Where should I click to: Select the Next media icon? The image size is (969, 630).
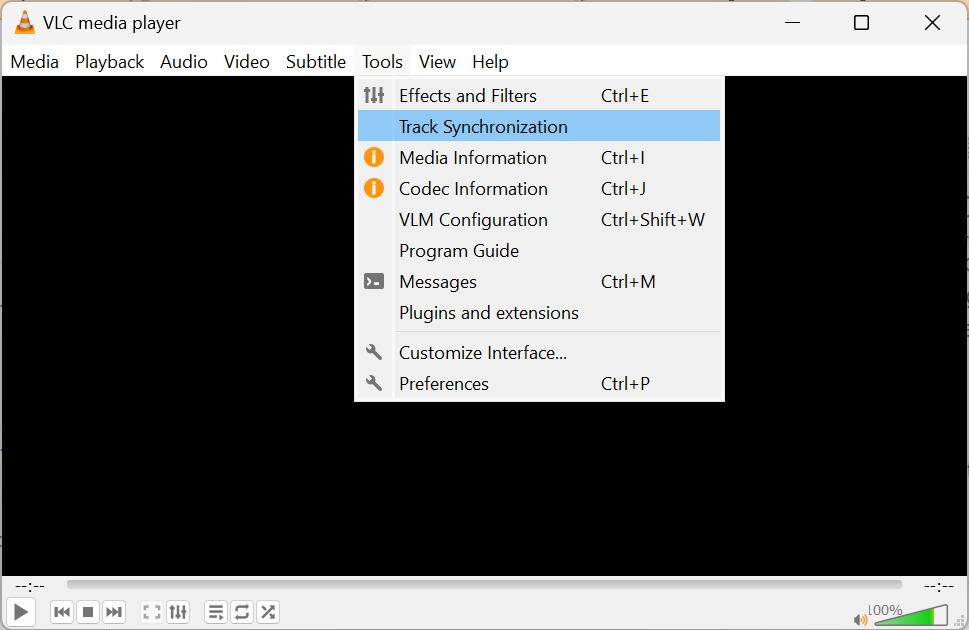pyautogui.click(x=114, y=611)
